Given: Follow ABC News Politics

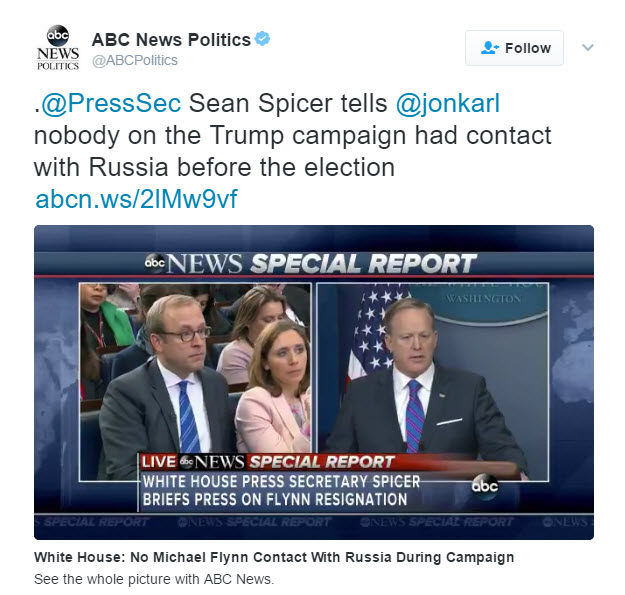Looking at the screenshot, I should [x=514, y=48].
